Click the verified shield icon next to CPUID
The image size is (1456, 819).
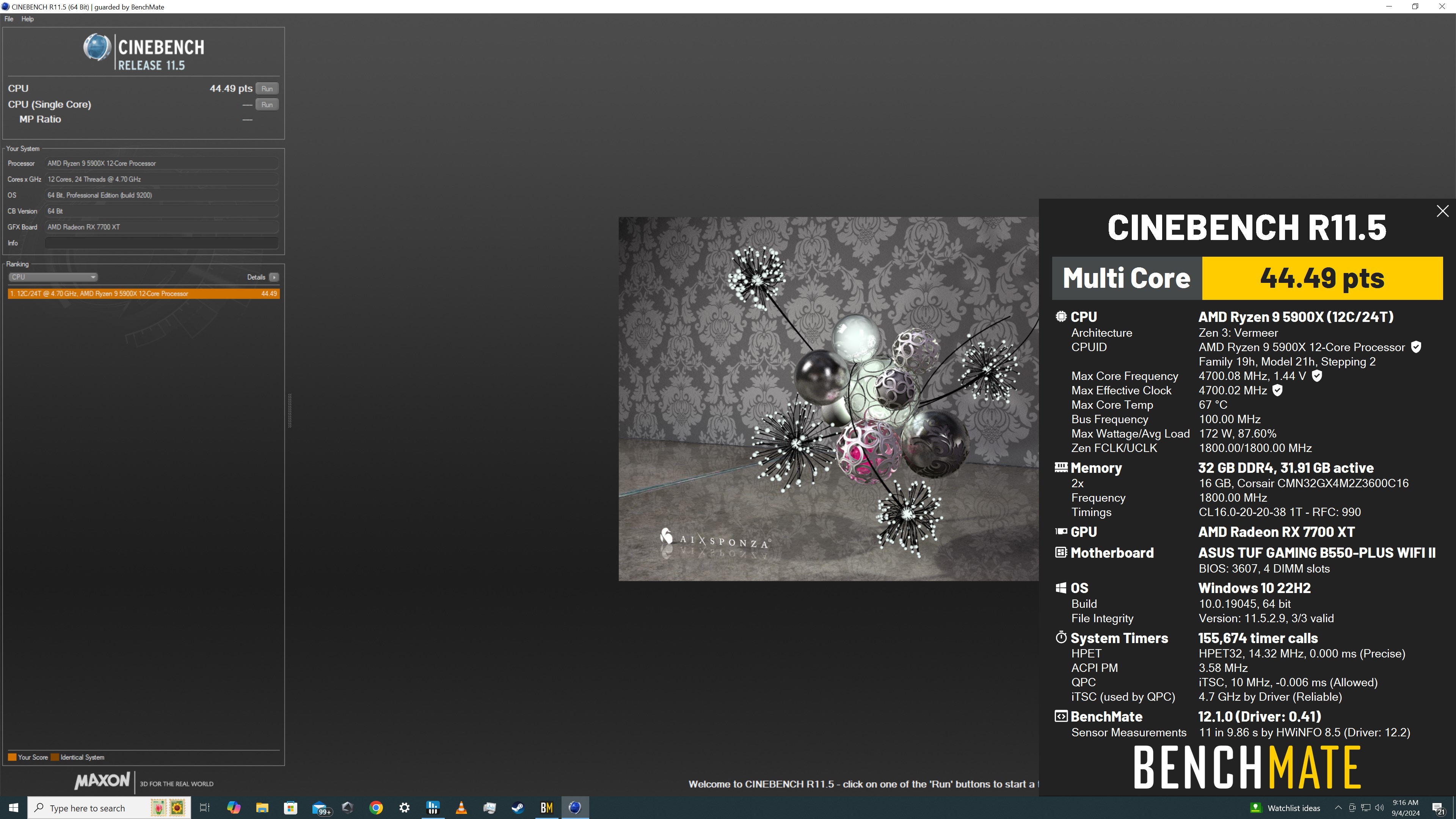pyautogui.click(x=1416, y=347)
